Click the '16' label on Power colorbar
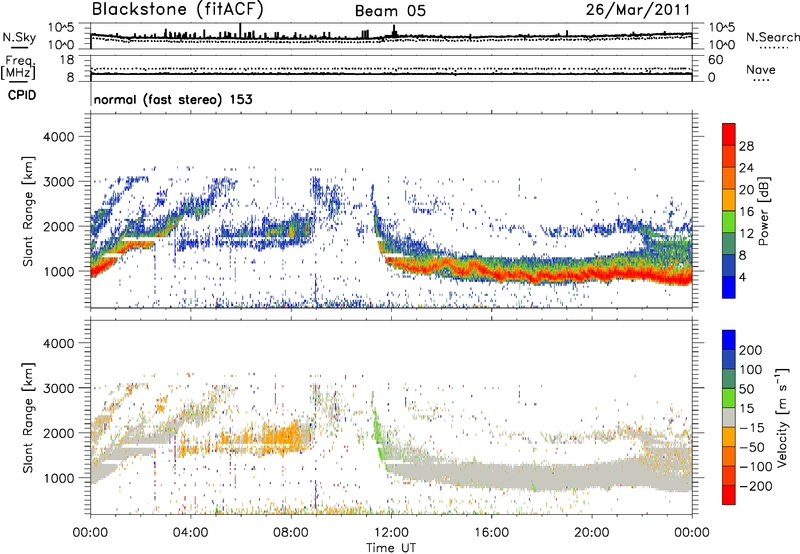The image size is (800, 554). (746, 212)
